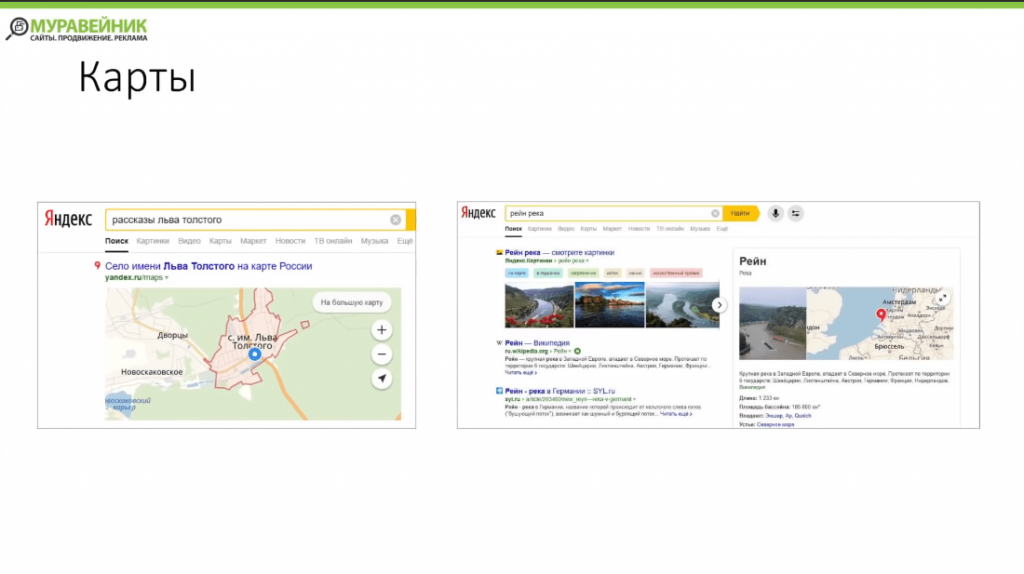This screenshot has width=1024, height=574.
Task: Click Читать ещё under the SYL.ru result
Action: [675, 414]
